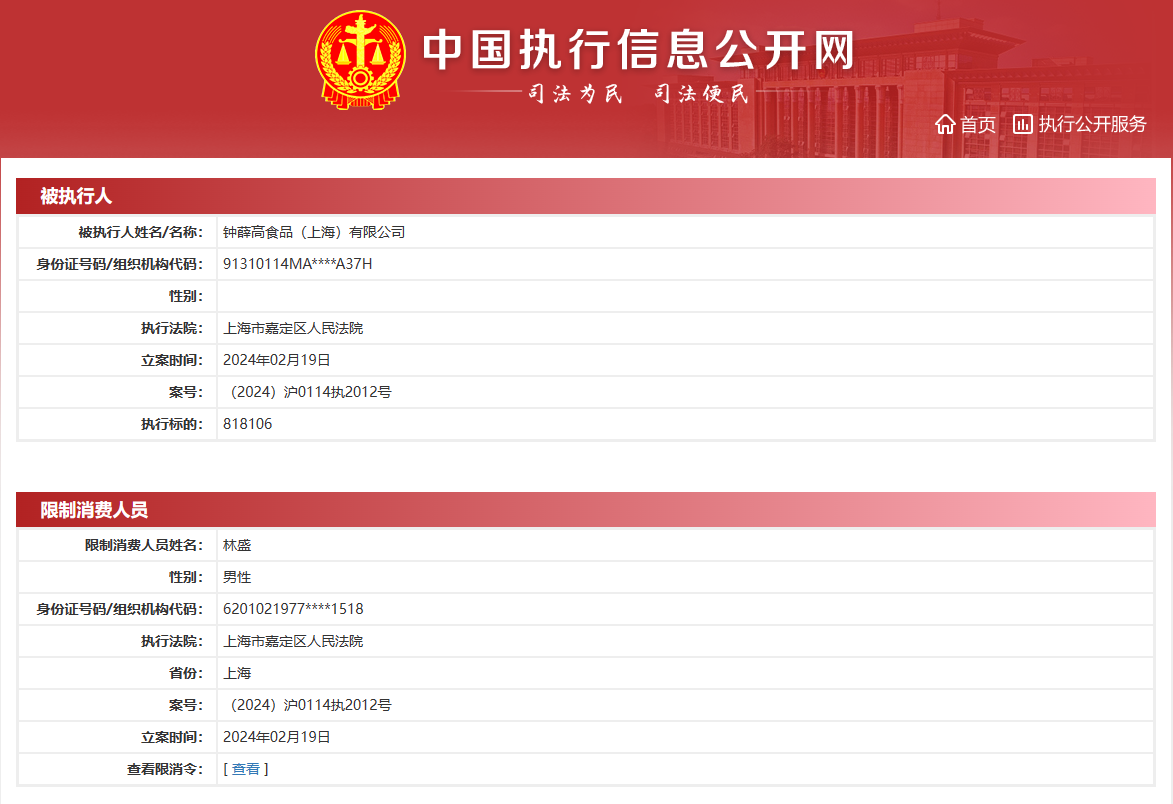This screenshot has width=1173, height=804.
Task: Click the 执行标的 value 818106
Action: click(248, 424)
